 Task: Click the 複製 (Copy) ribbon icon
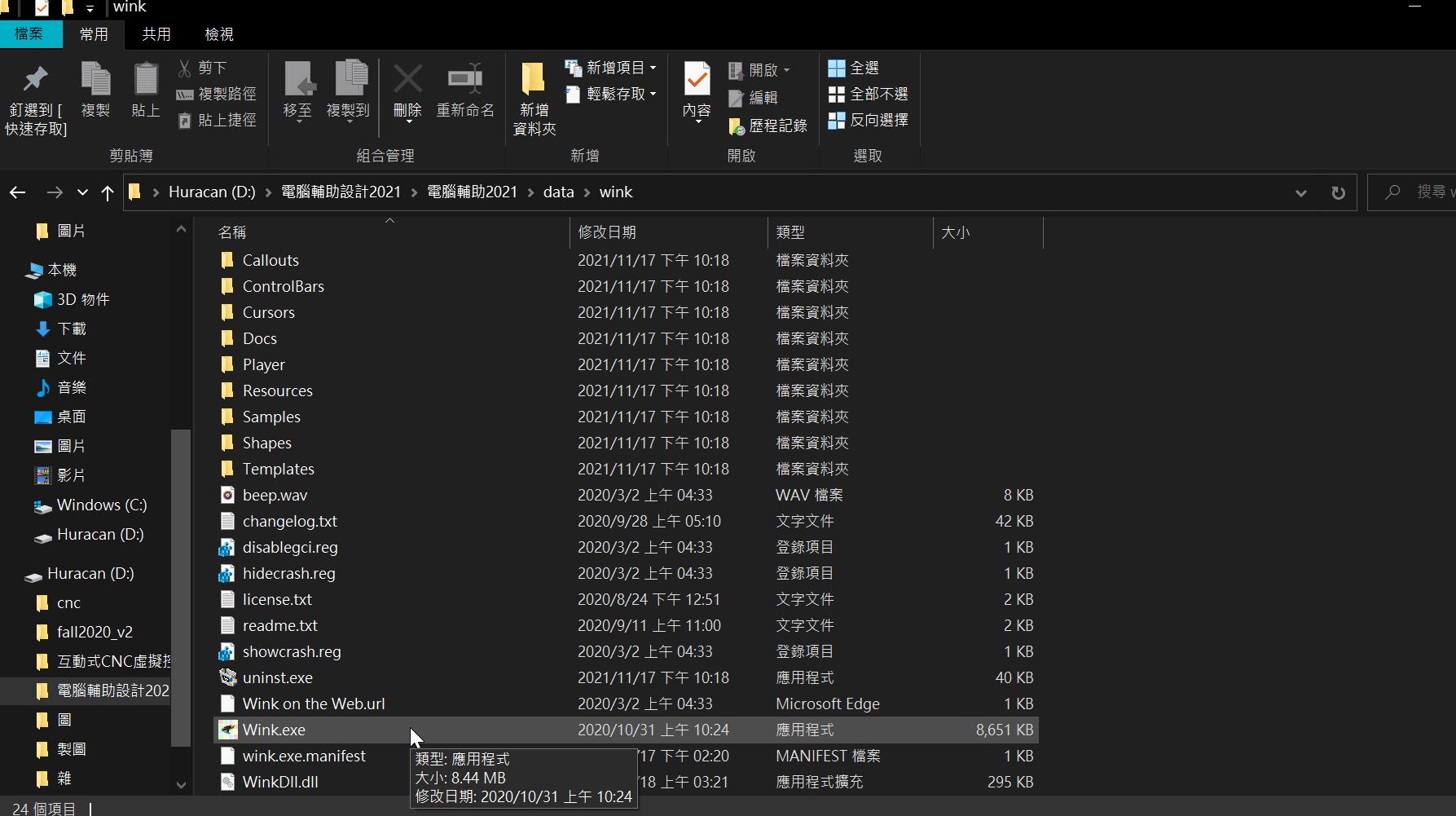pos(95,79)
